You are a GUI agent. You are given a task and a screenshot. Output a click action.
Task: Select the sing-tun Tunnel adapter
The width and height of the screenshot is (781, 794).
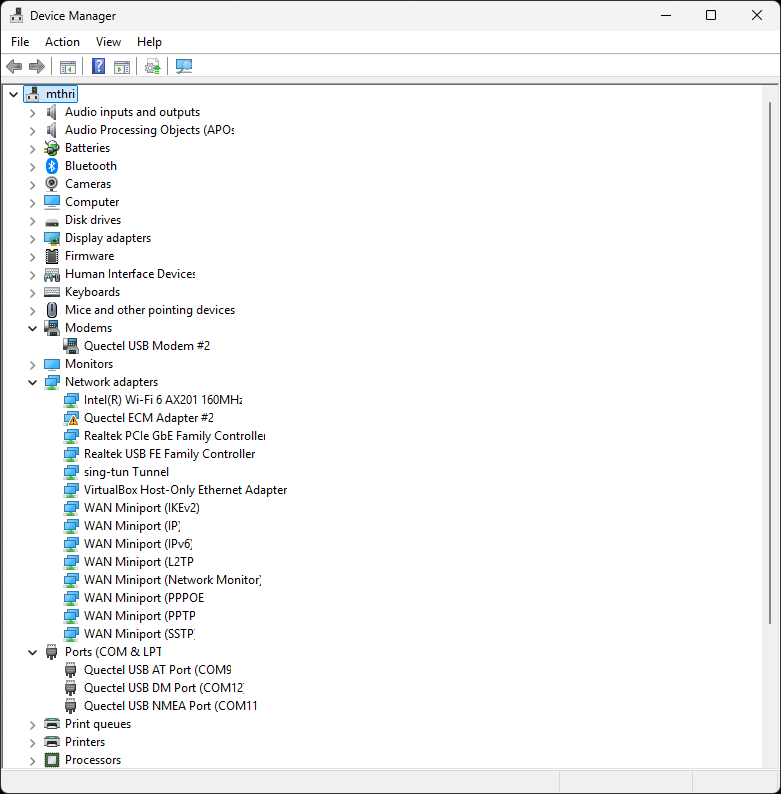(126, 472)
